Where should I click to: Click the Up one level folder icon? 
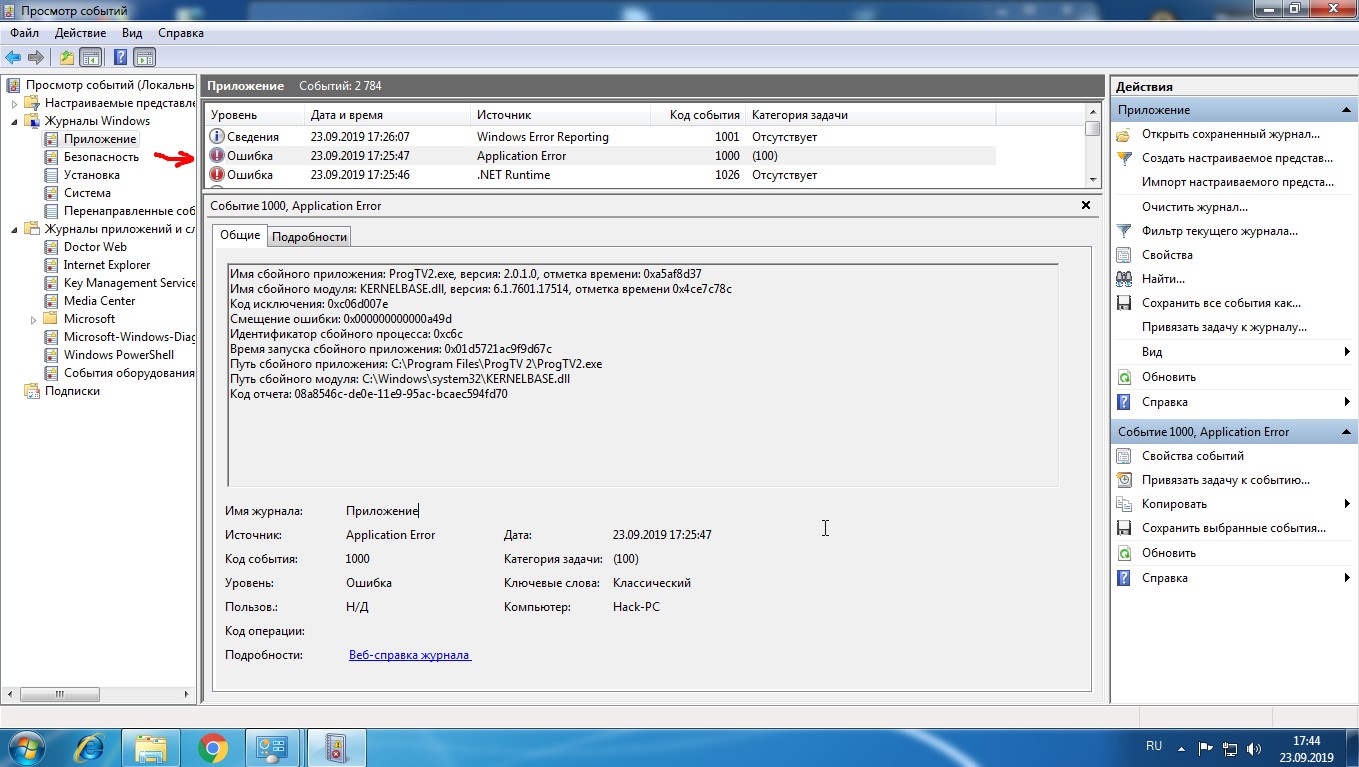tap(66, 57)
